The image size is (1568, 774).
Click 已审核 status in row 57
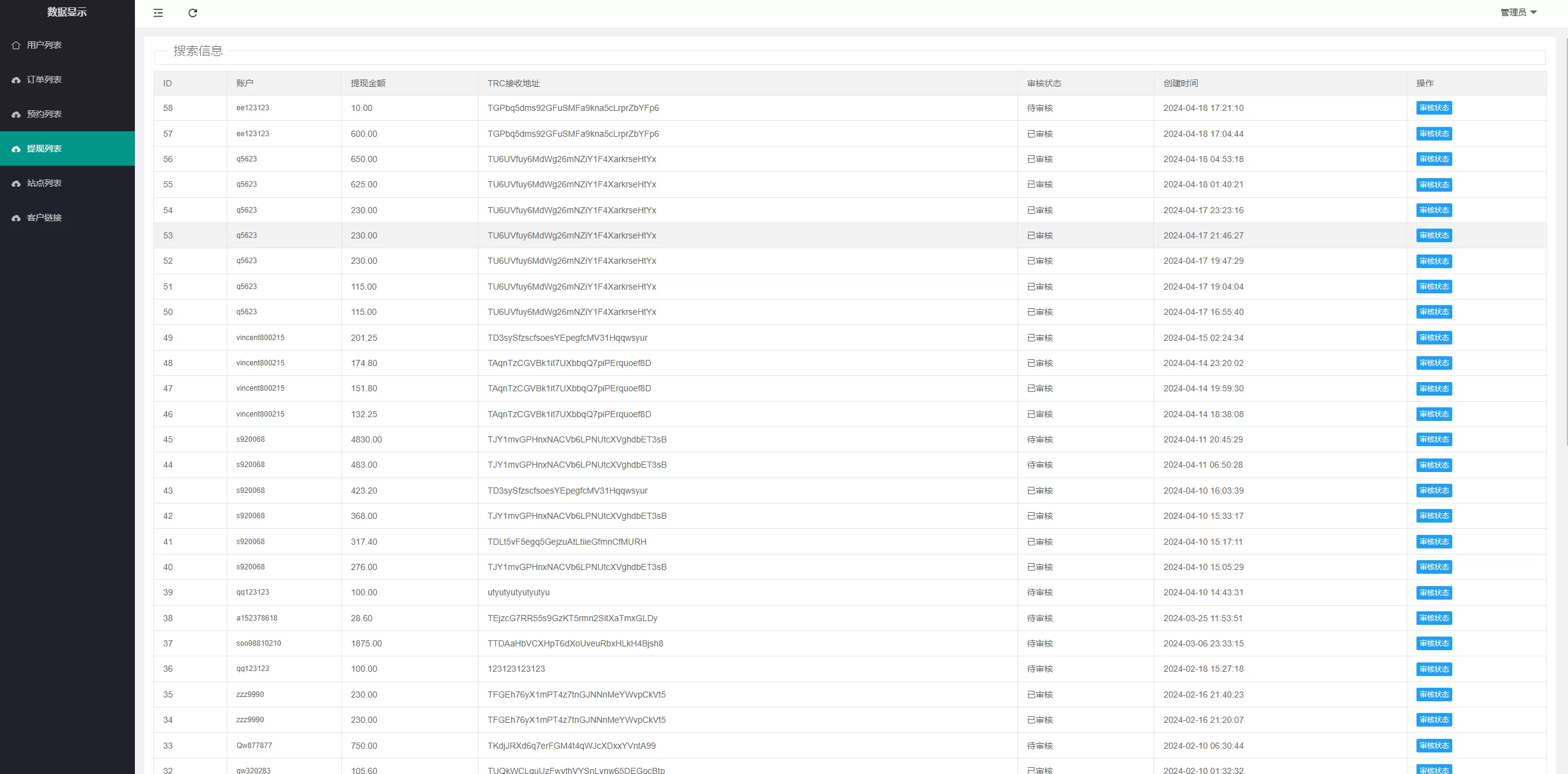tap(1040, 134)
